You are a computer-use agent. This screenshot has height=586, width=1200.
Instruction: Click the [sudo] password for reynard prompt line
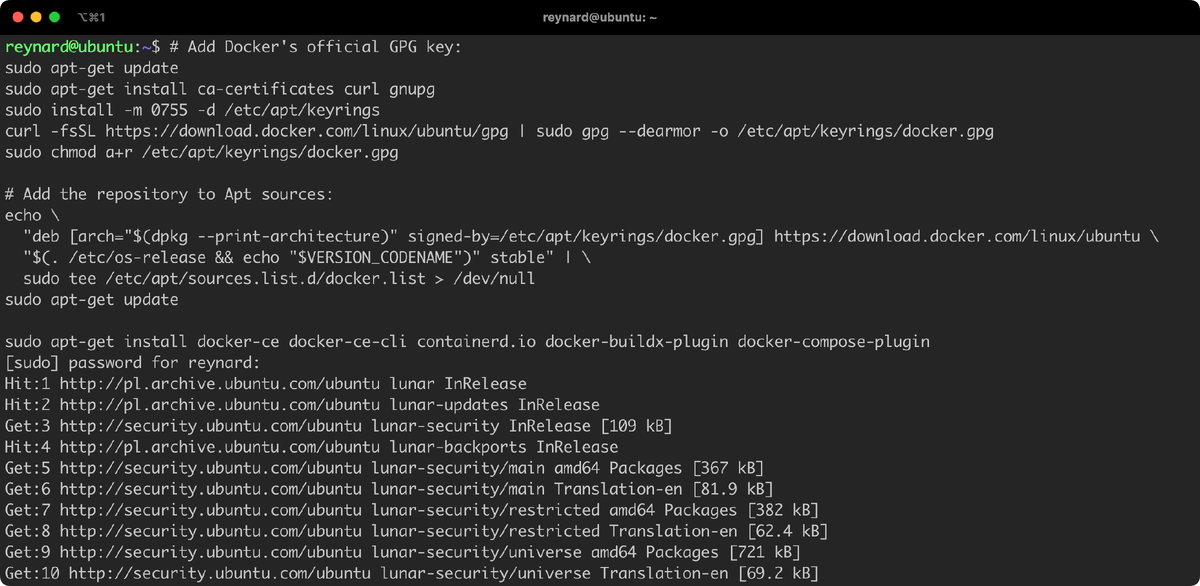click(x=132, y=363)
